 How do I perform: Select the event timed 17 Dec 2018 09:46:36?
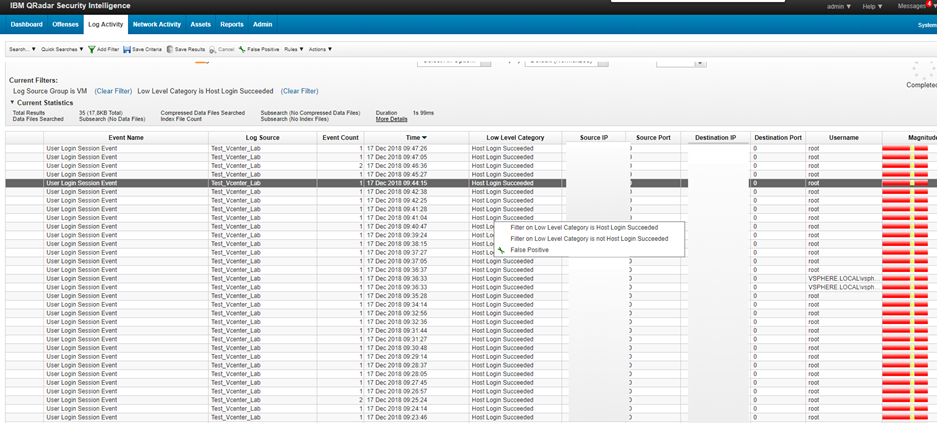[471, 165]
